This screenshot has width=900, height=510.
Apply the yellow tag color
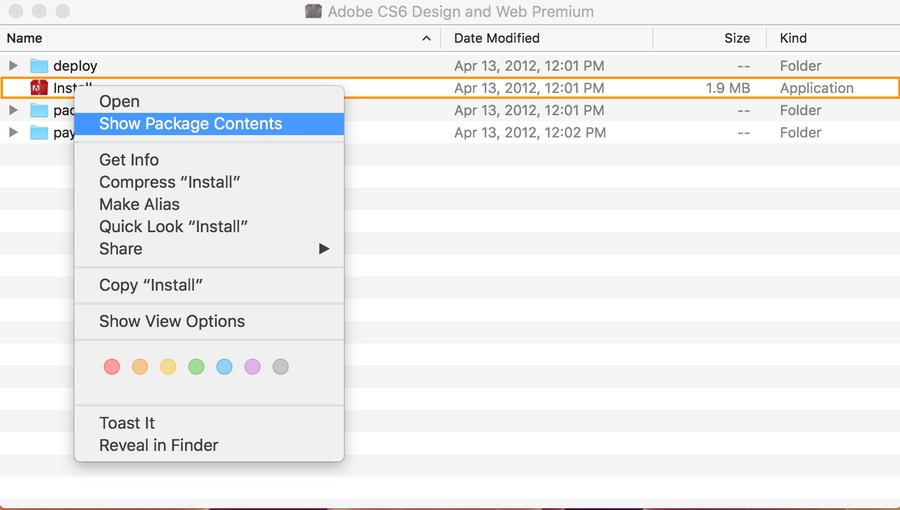tap(168, 367)
